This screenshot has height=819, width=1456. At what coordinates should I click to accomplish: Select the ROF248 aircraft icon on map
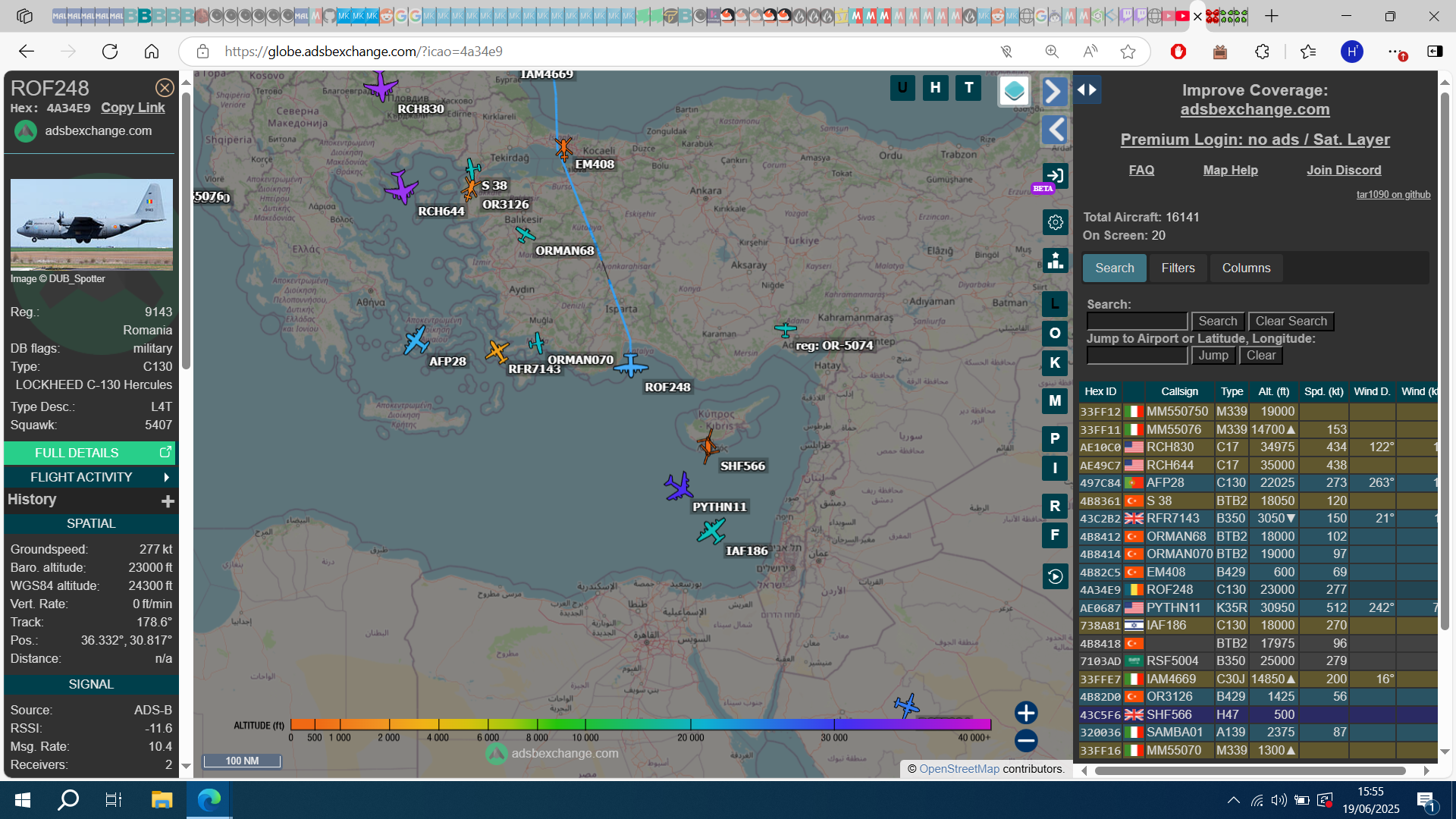point(631,366)
